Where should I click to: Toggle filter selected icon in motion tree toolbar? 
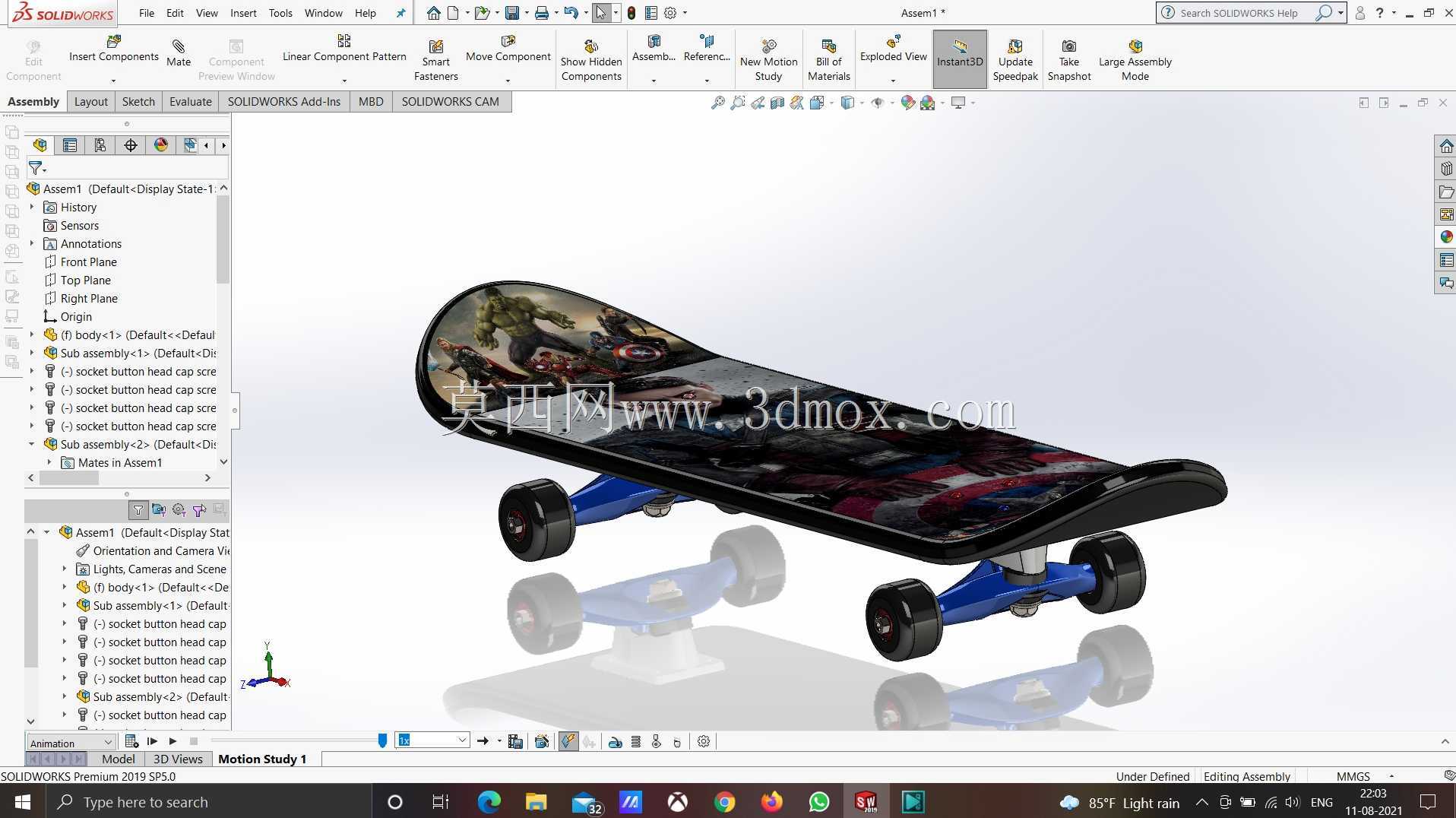coord(199,510)
